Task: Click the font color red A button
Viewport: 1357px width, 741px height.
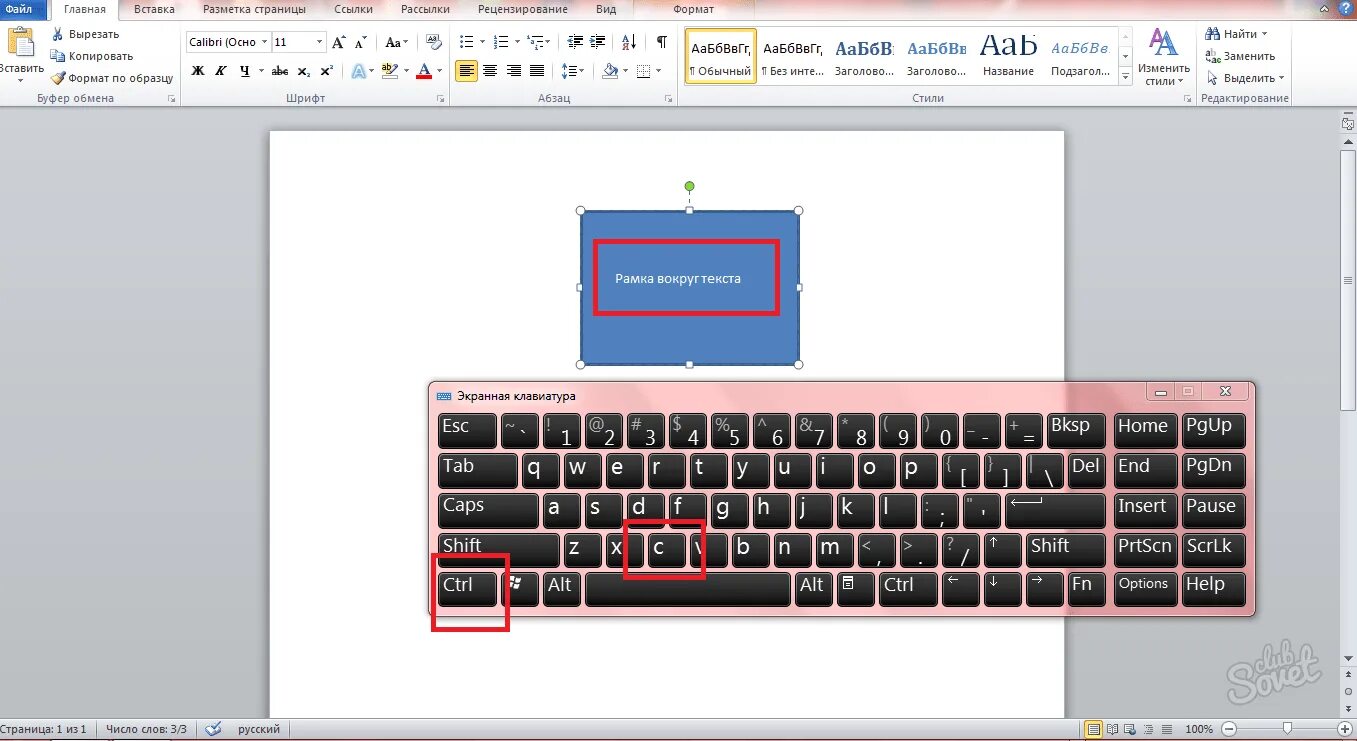Action: pyautogui.click(x=424, y=71)
